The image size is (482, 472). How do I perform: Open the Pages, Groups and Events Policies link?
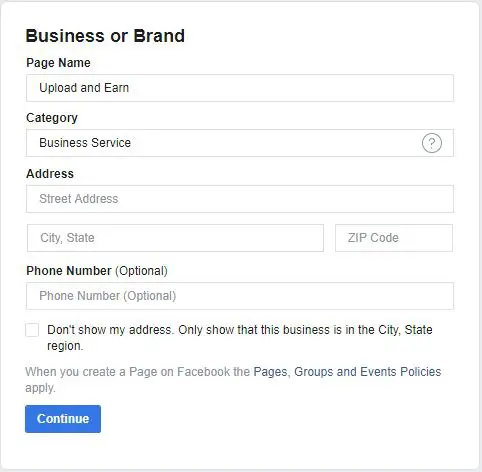pos(347,372)
